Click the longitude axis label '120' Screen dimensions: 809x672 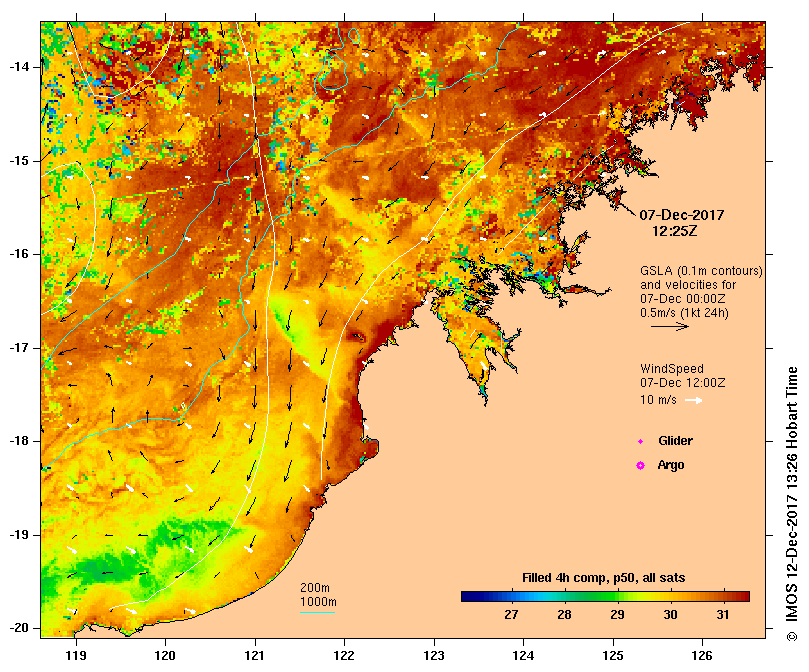166,656
